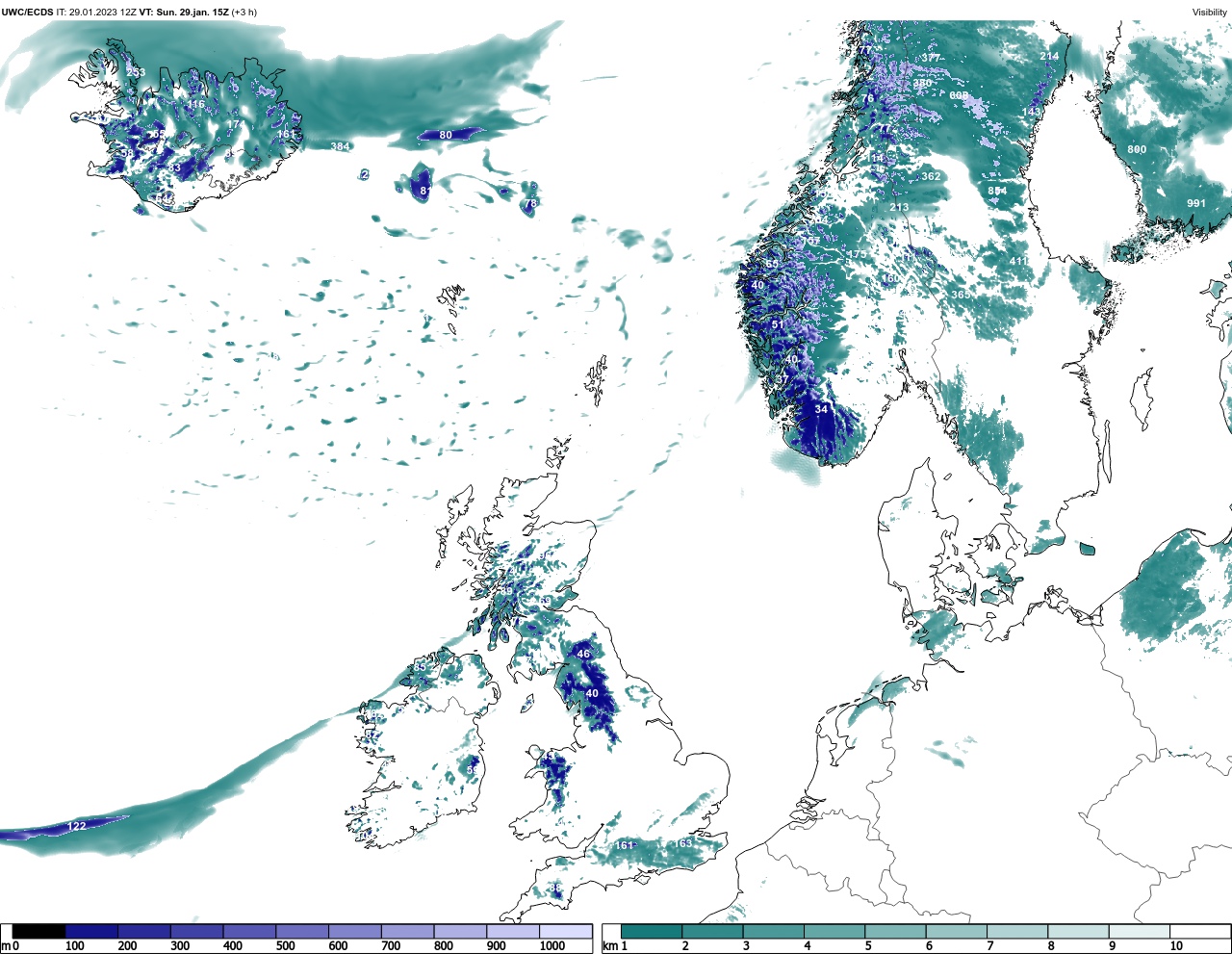Click the '5' tick label on kilometers scale

point(868,946)
